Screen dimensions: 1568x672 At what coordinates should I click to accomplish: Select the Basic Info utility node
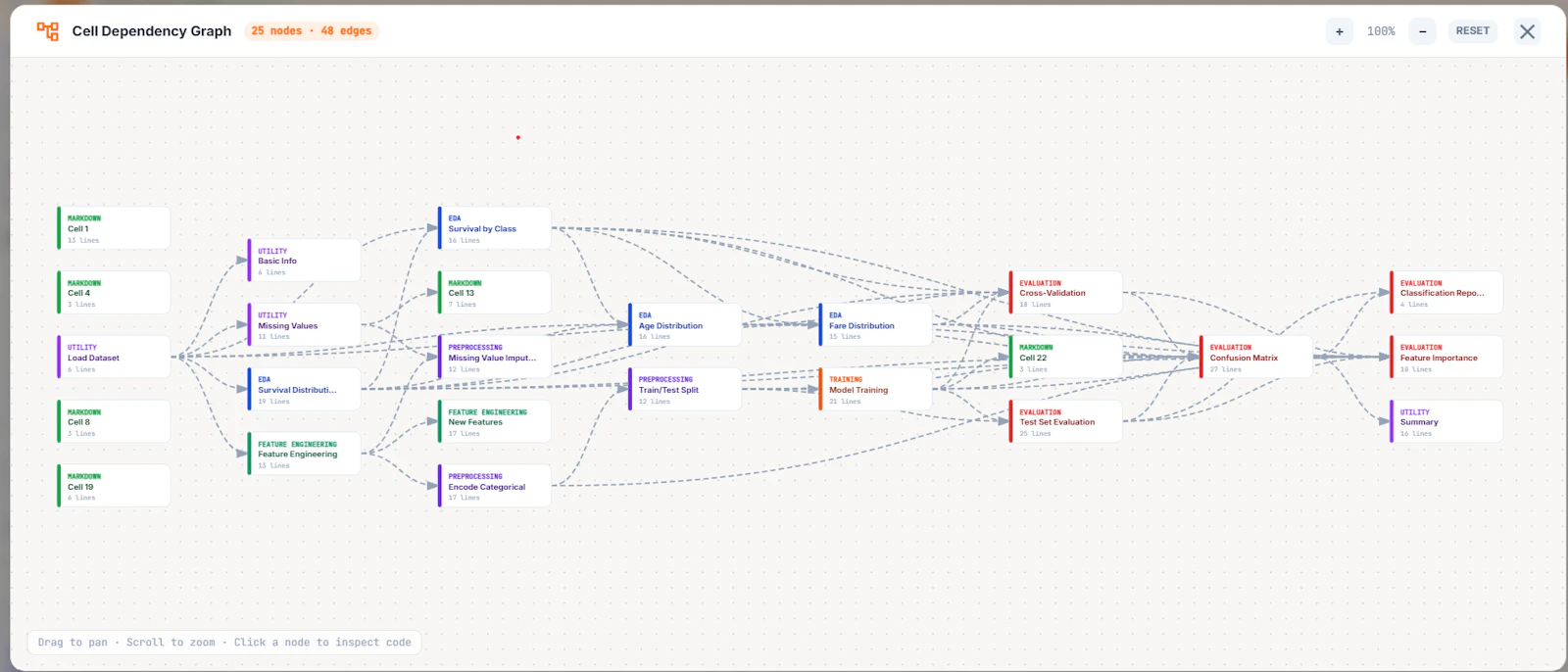304,261
